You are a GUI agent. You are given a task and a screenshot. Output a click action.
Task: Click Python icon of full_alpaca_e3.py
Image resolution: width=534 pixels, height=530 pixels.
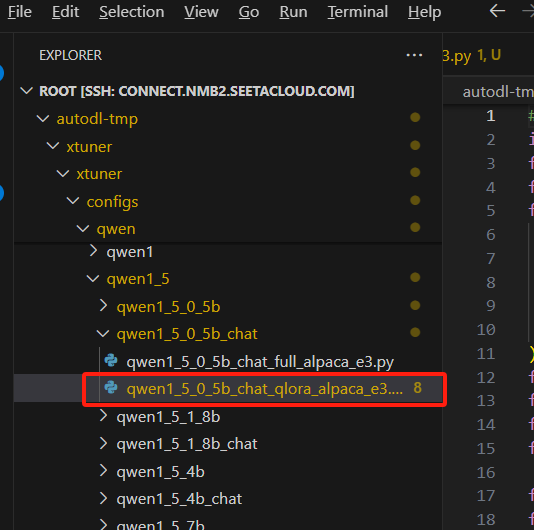[x=111, y=360]
